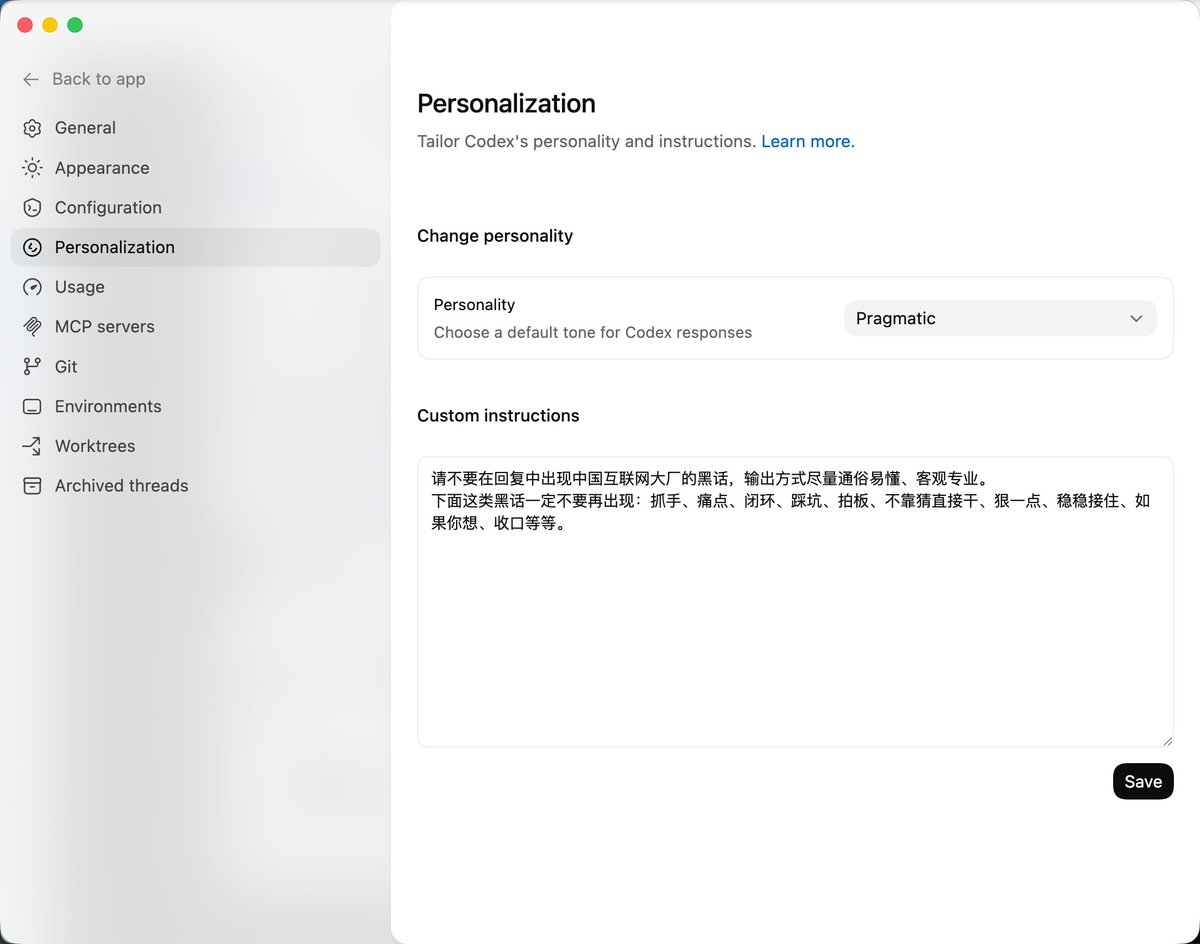Open MCP servers settings
Screen dimensions: 1200x944
[x=195, y=326]
